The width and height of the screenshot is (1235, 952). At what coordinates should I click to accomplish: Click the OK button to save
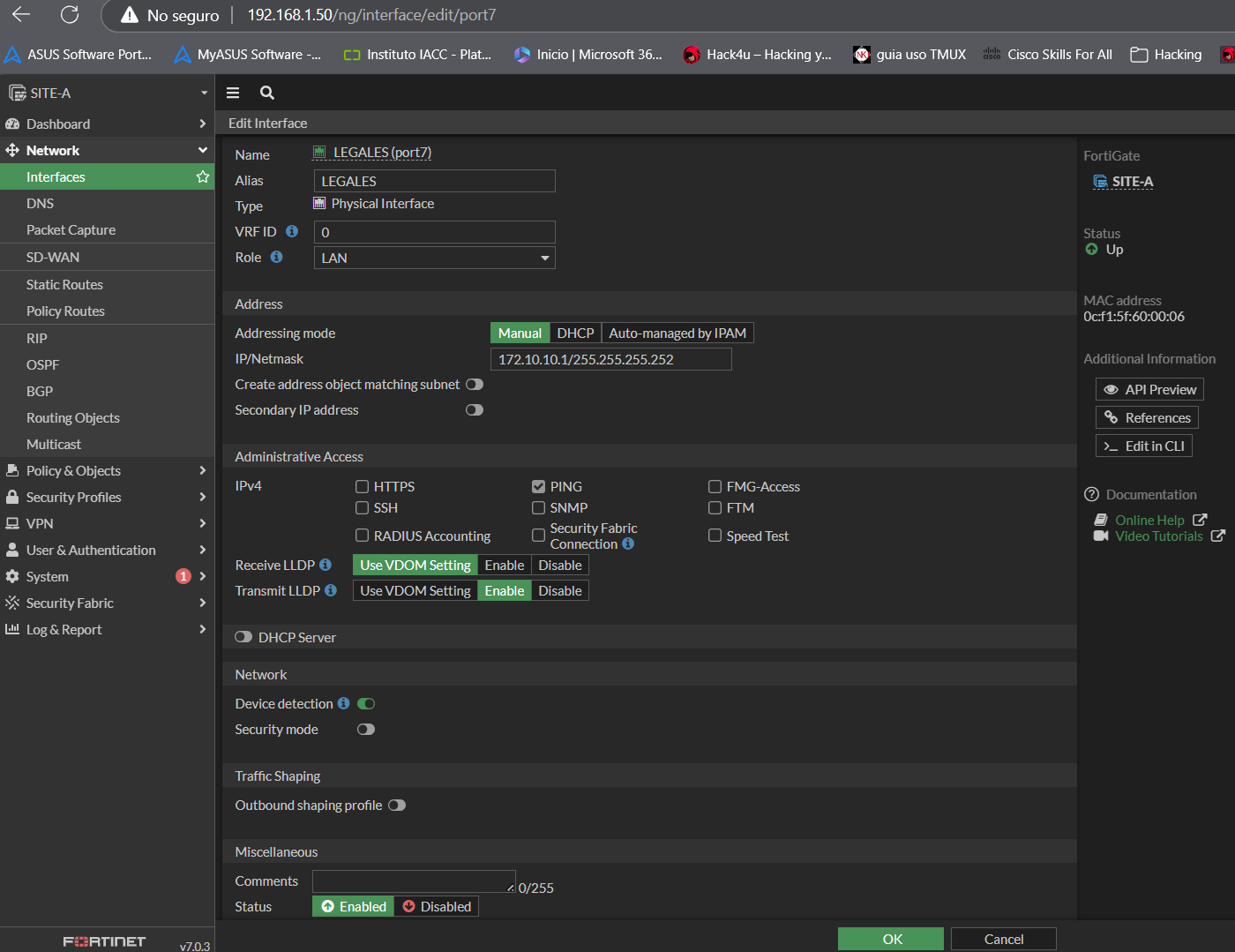click(890, 939)
